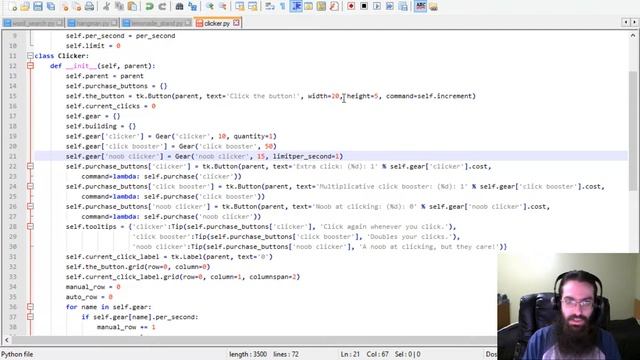Open a file with the folder icon
This screenshot has height=360, width=640.
point(25,6)
